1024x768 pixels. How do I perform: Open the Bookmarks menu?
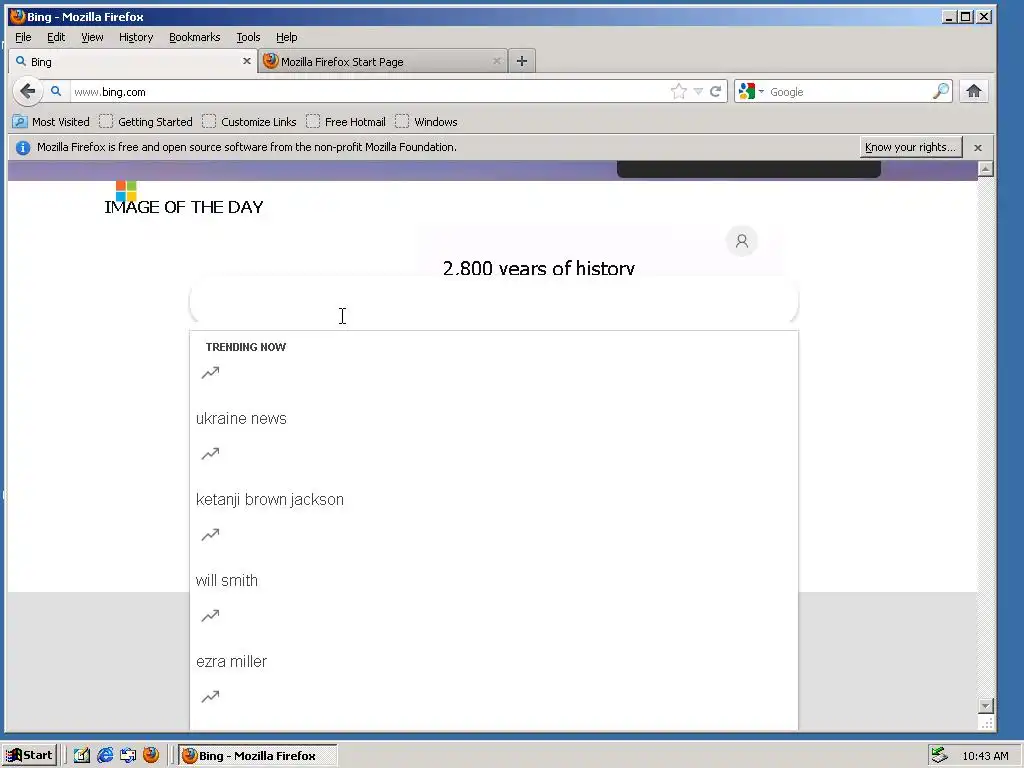195,37
